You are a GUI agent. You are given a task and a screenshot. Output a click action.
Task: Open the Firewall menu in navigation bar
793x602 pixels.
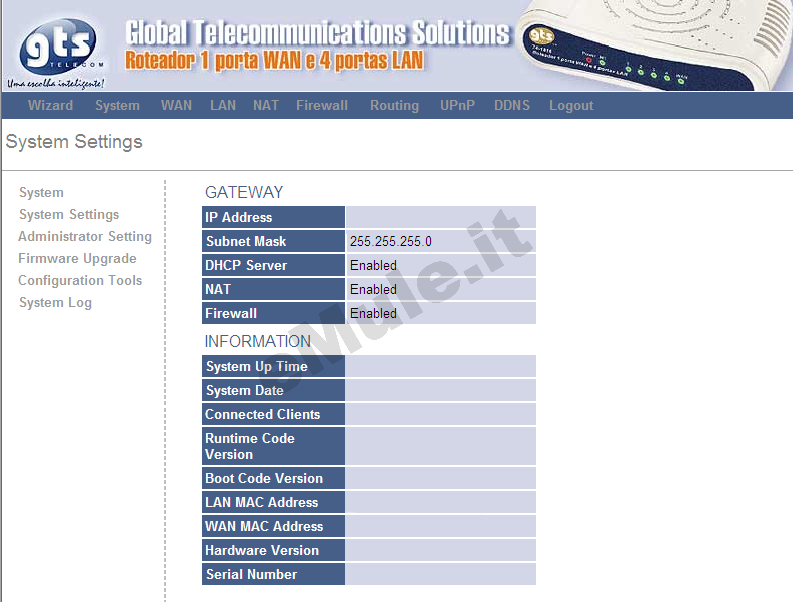[322, 105]
